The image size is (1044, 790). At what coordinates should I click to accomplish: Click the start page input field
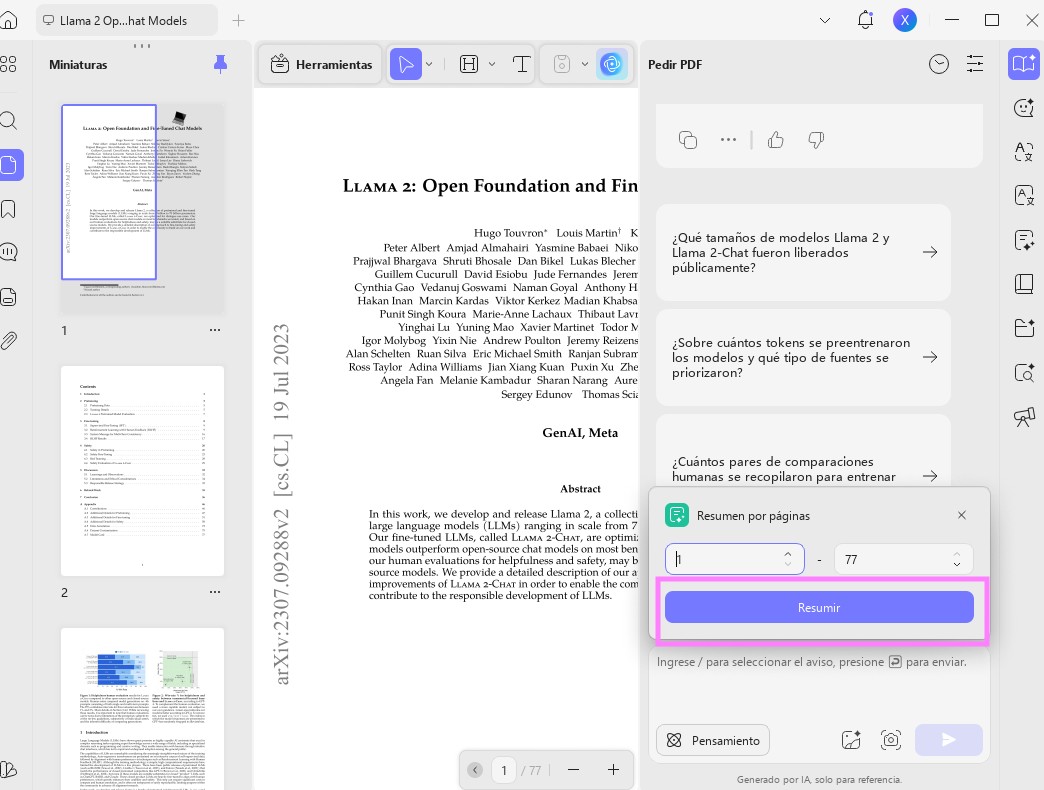tap(734, 559)
